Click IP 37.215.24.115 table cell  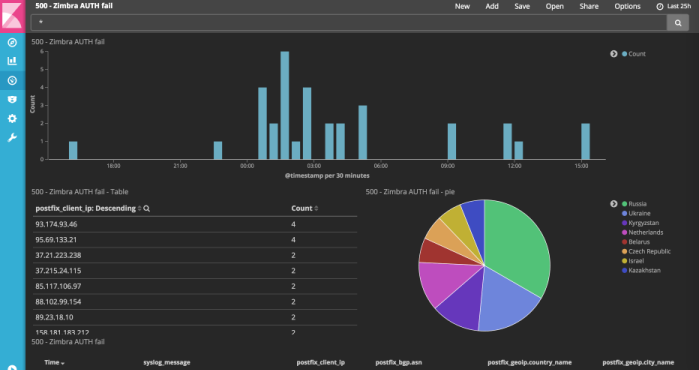[58, 271]
